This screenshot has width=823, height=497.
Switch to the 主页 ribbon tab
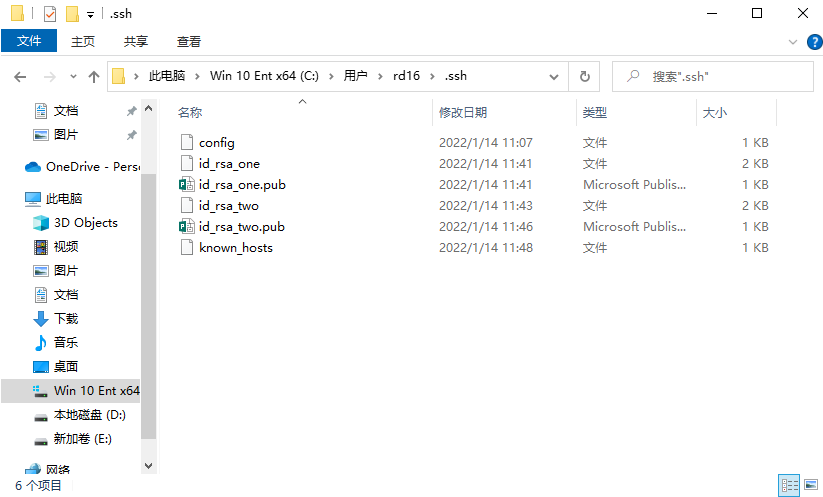click(83, 41)
